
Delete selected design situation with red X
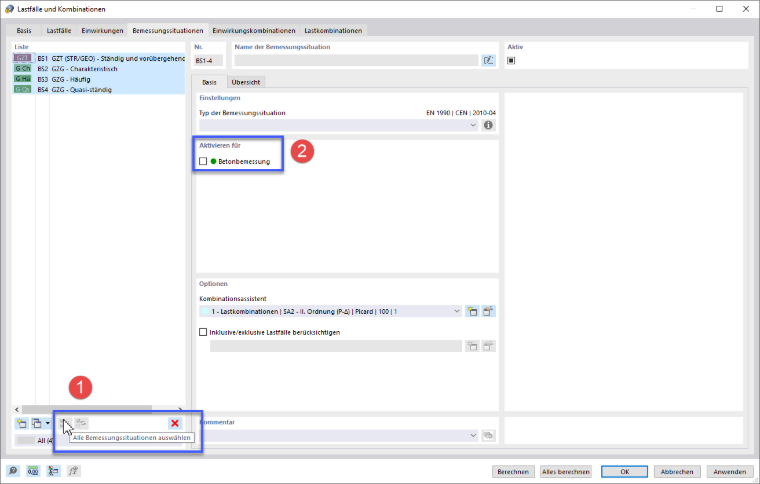pos(175,423)
